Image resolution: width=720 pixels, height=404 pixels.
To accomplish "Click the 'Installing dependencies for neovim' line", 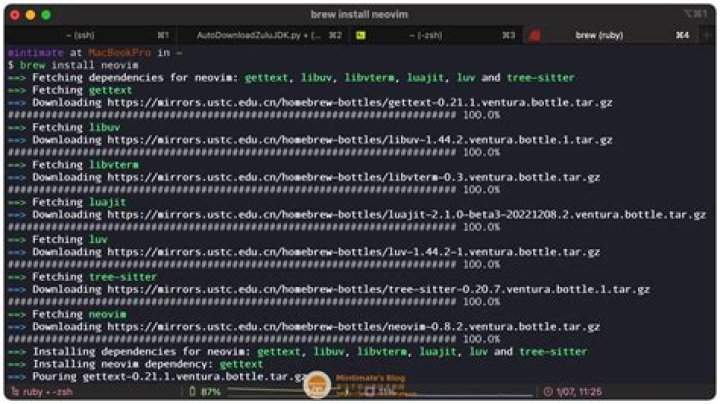I will pos(298,352).
